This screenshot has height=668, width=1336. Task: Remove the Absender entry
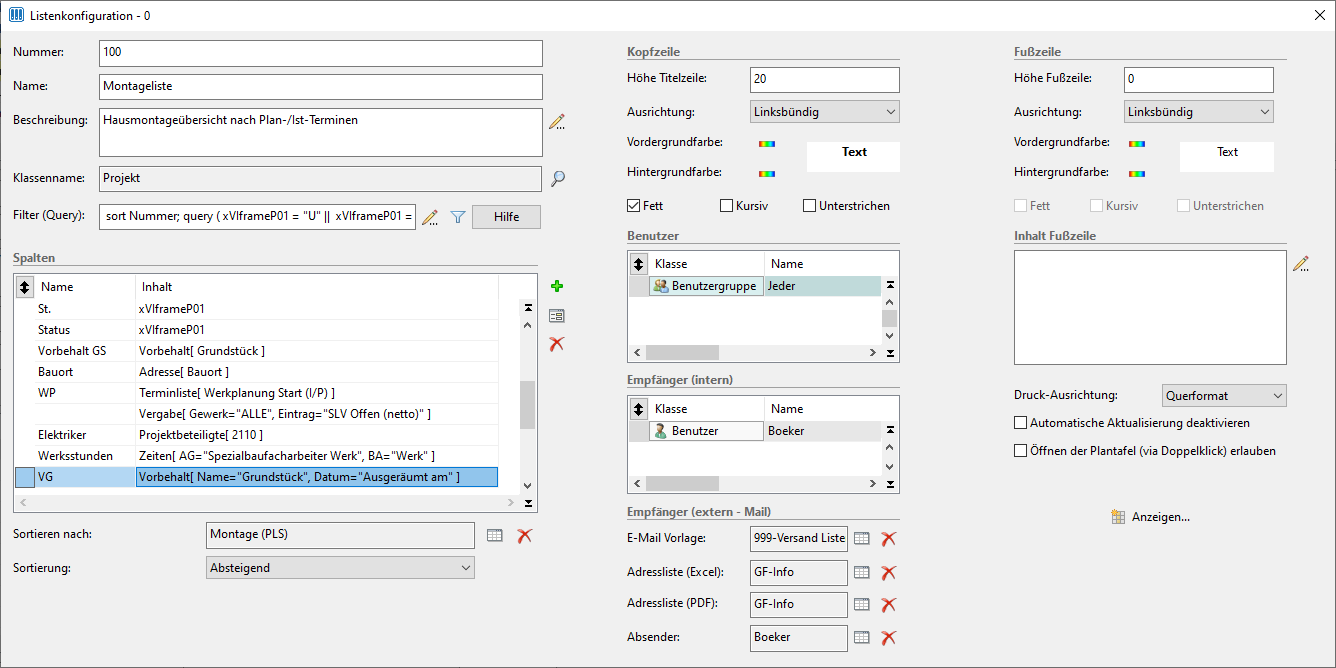point(888,638)
